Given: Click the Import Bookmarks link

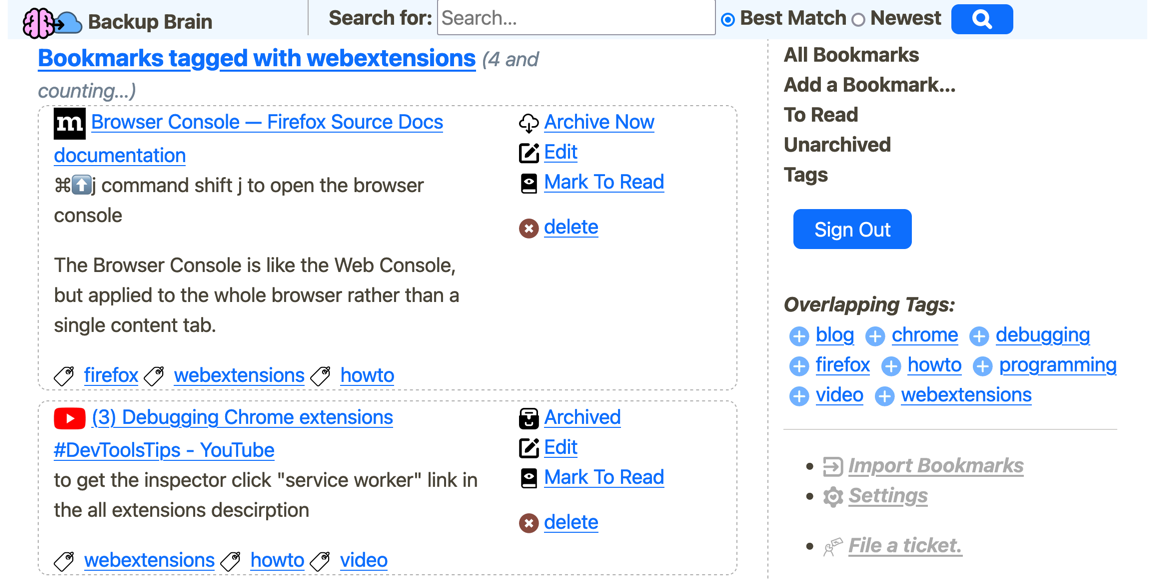Looking at the screenshot, I should point(935,467).
